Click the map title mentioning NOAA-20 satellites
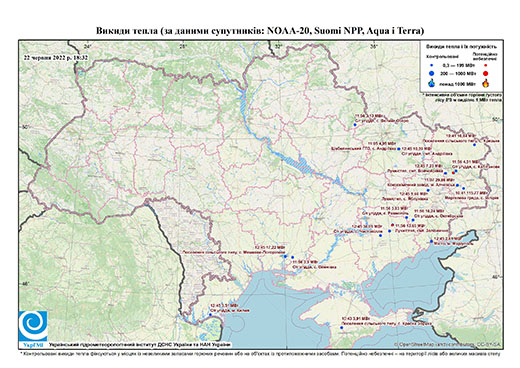 click(x=260, y=31)
